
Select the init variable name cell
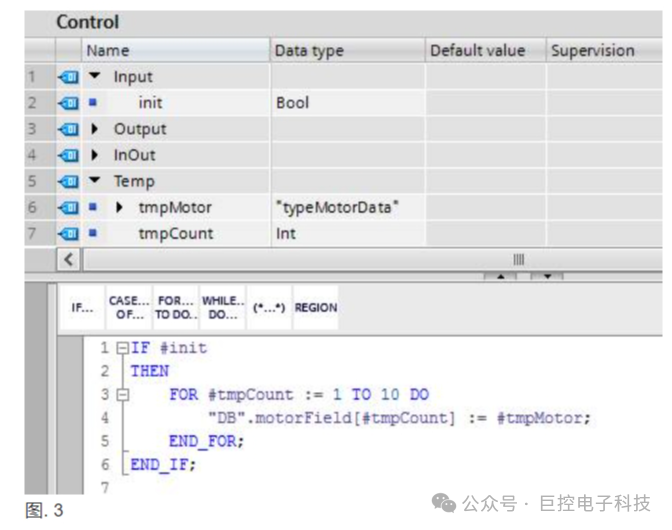tap(150, 103)
